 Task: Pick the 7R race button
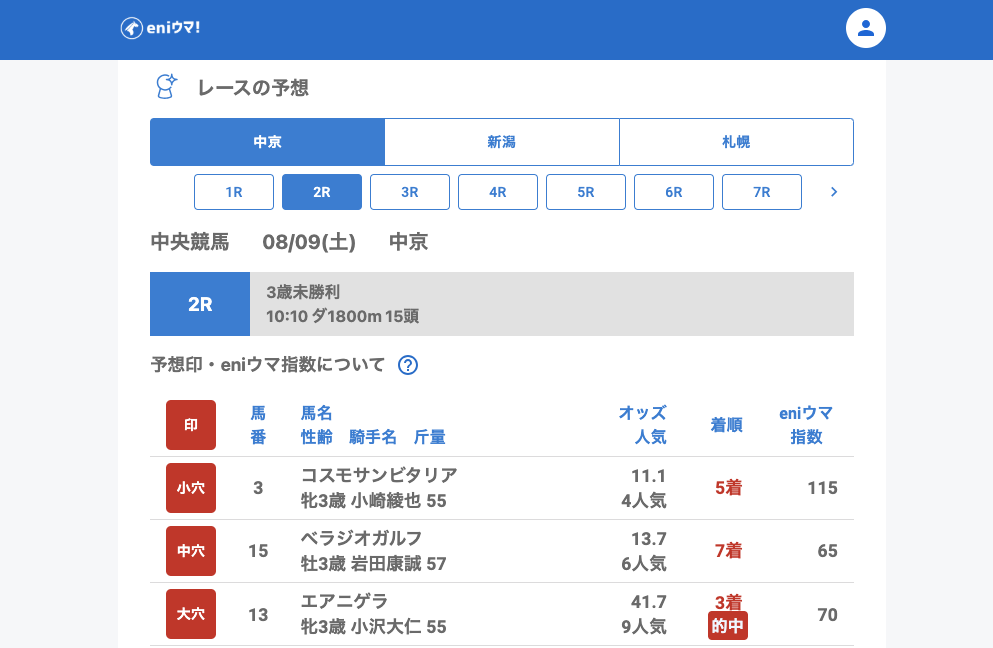762,192
